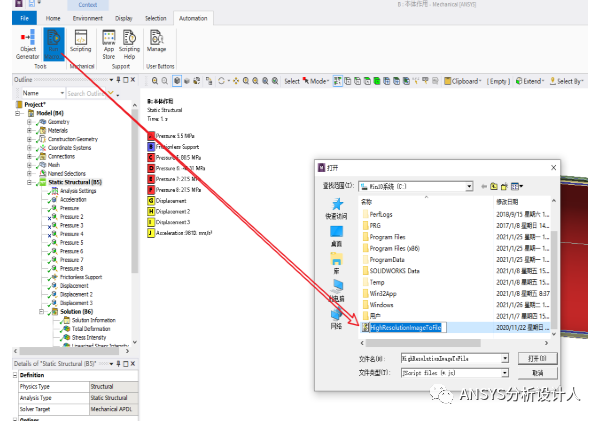Expand the Connections tree node
This screenshot has height=421, width=600.
(29, 157)
